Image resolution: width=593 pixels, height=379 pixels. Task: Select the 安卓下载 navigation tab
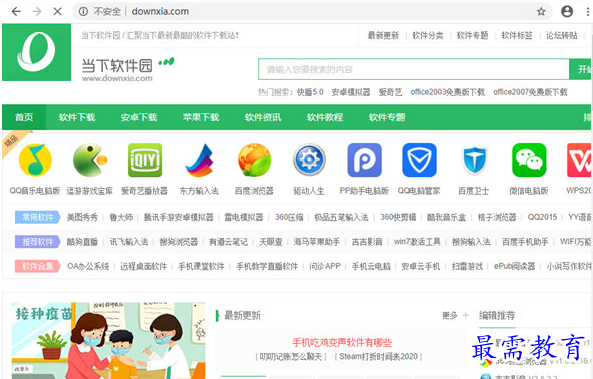139,117
